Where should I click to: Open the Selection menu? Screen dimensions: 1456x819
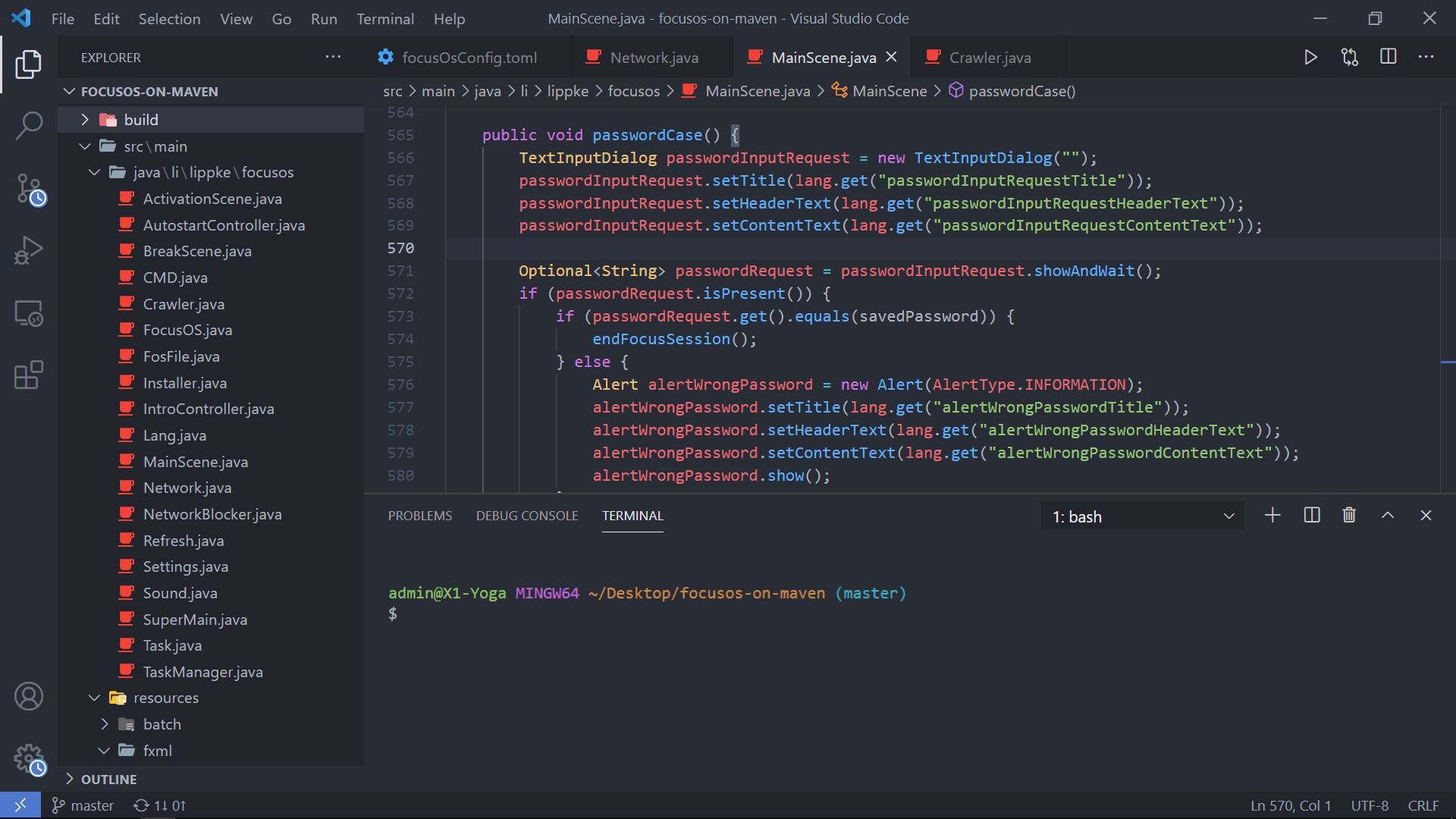(x=169, y=19)
